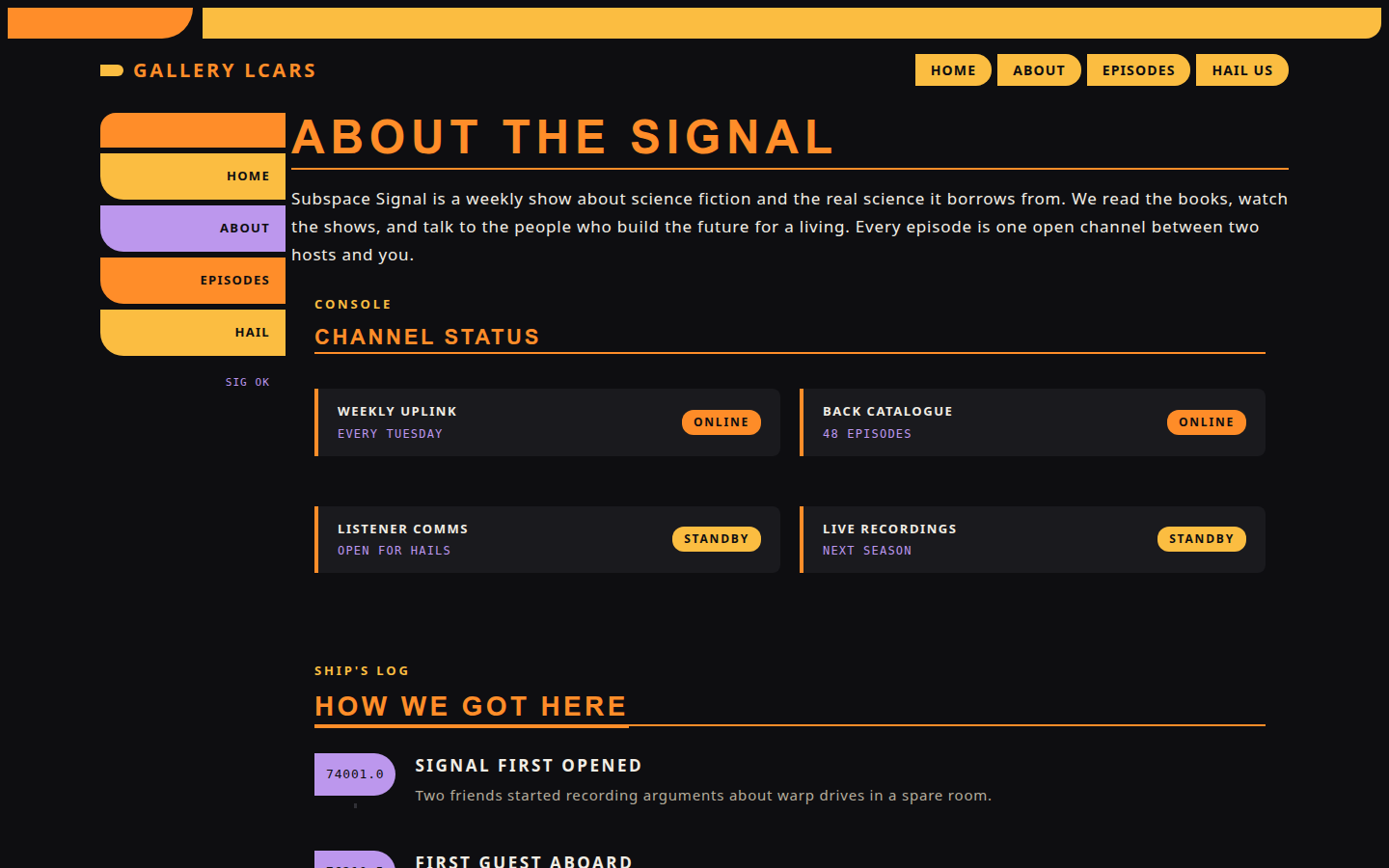
Task: Click the warp drives arguments description text
Action: [703, 796]
